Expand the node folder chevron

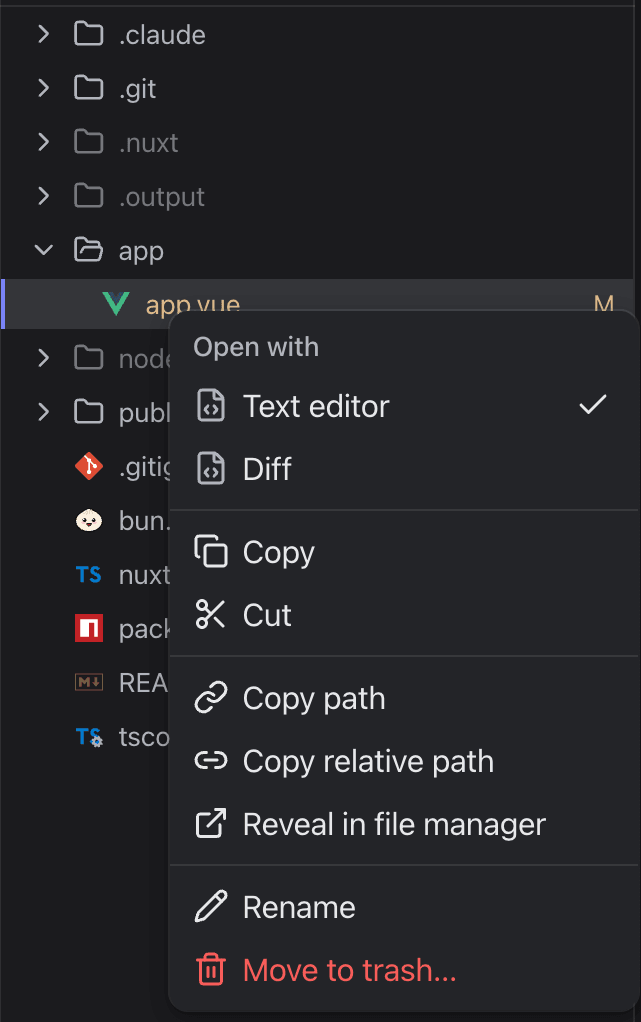44,358
